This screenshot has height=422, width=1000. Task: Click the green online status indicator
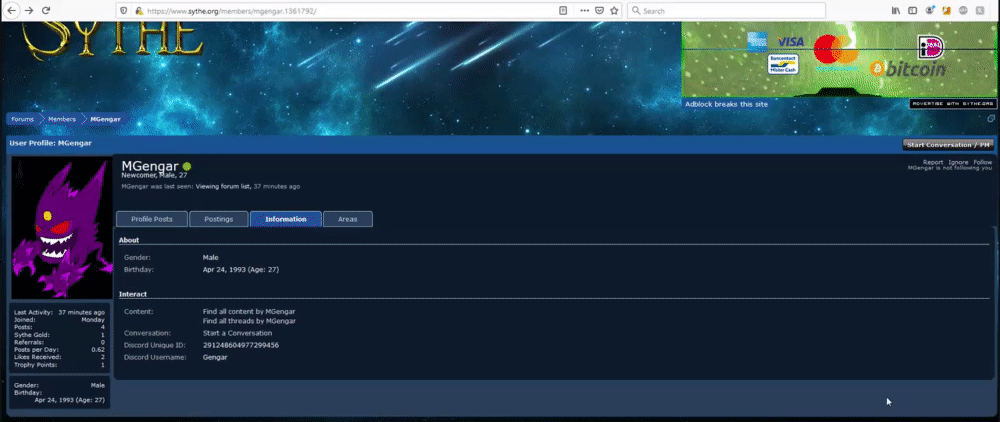(187, 166)
